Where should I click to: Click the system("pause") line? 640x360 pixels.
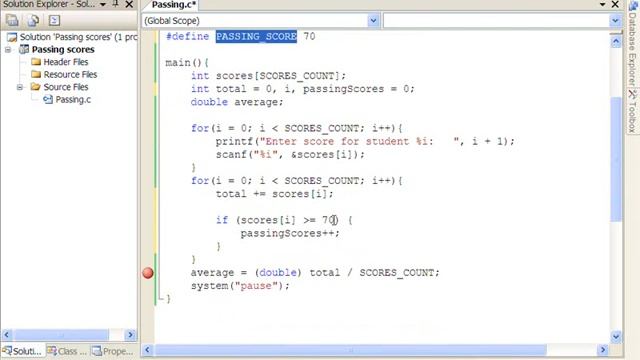tap(240, 286)
